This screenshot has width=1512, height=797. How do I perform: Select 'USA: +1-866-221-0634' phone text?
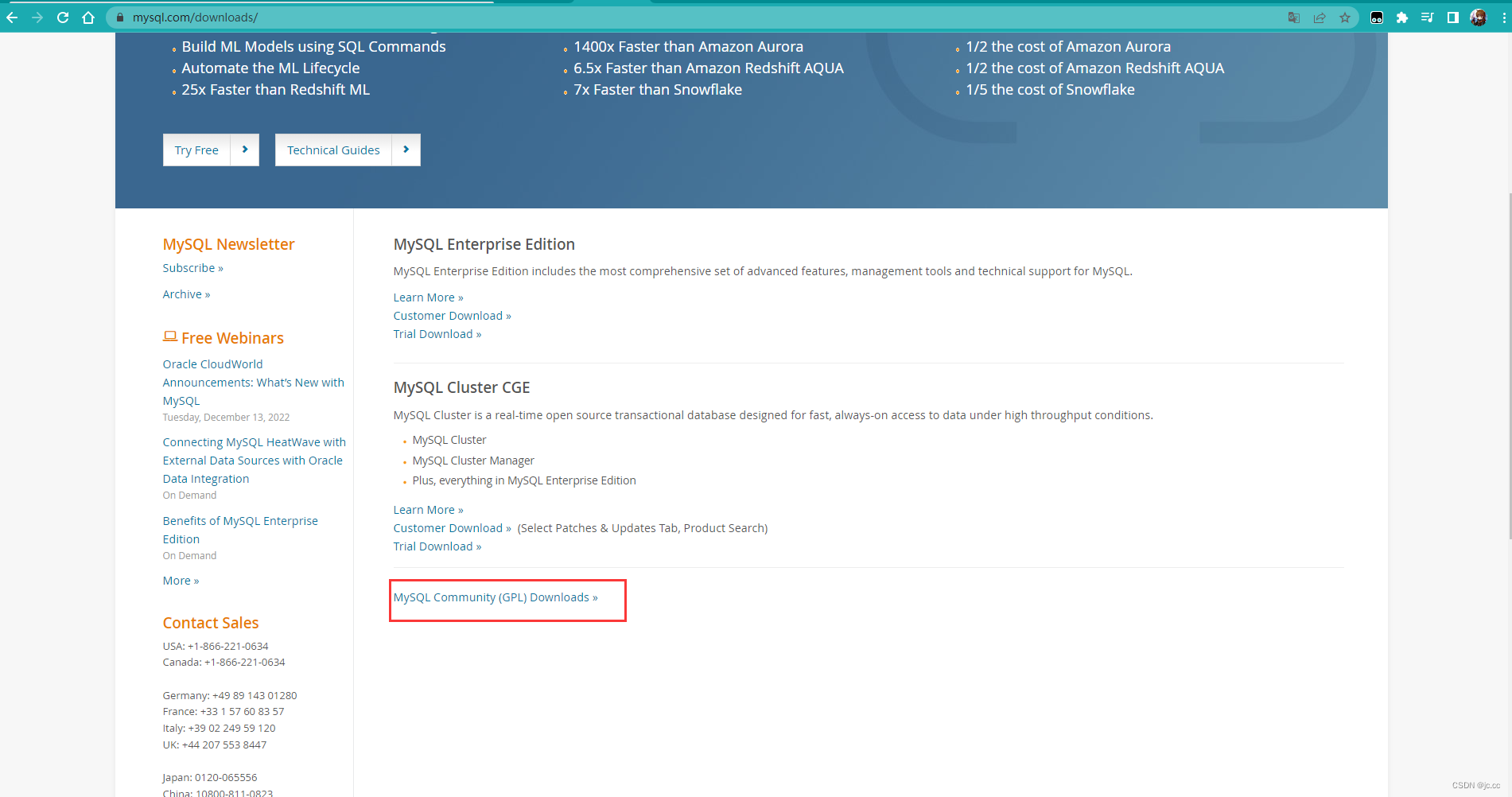[x=216, y=647]
